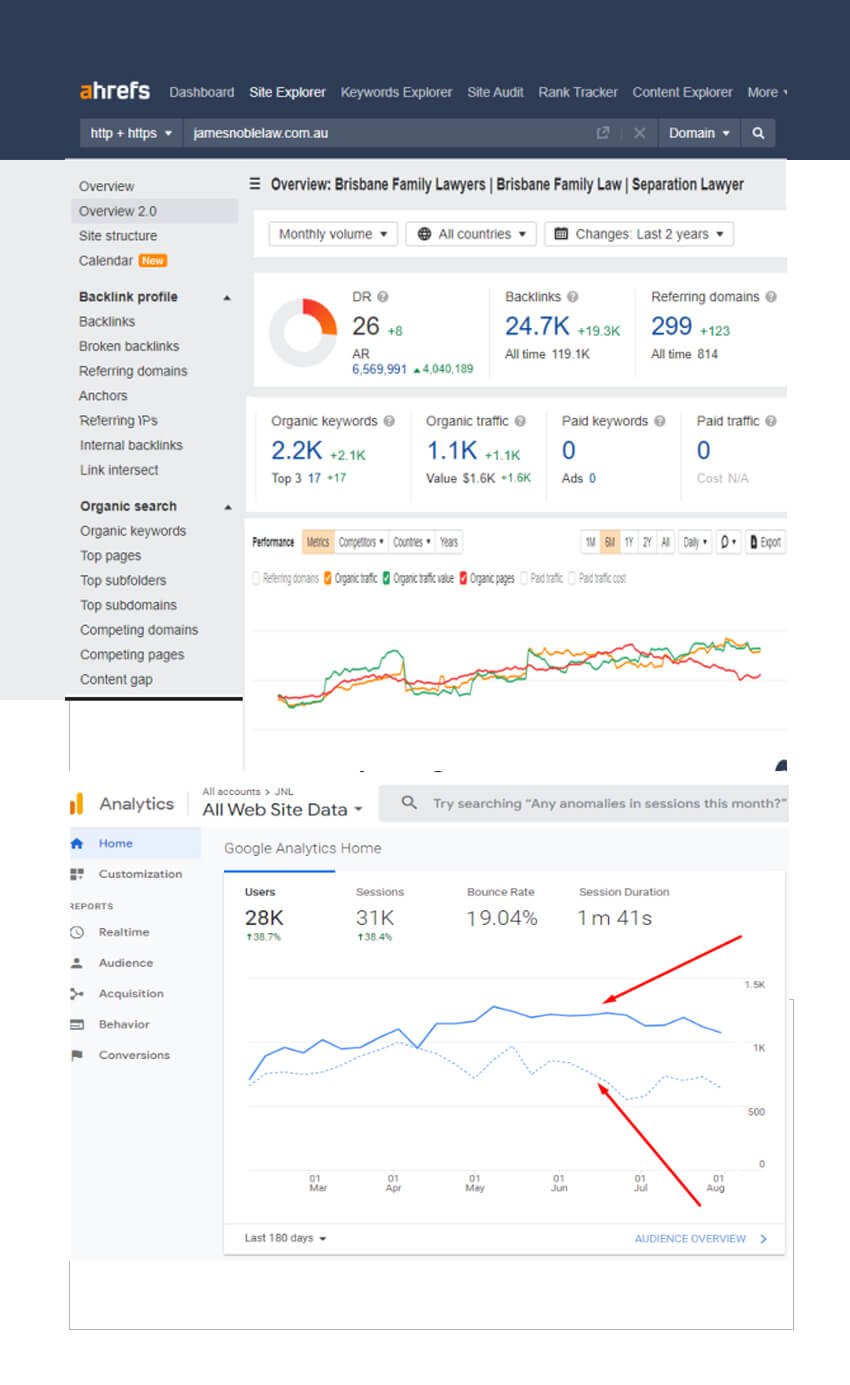Screen dimensions: 850x1385
Task: Click the Referring domains help icon
Action: pyautogui.click(x=771, y=297)
